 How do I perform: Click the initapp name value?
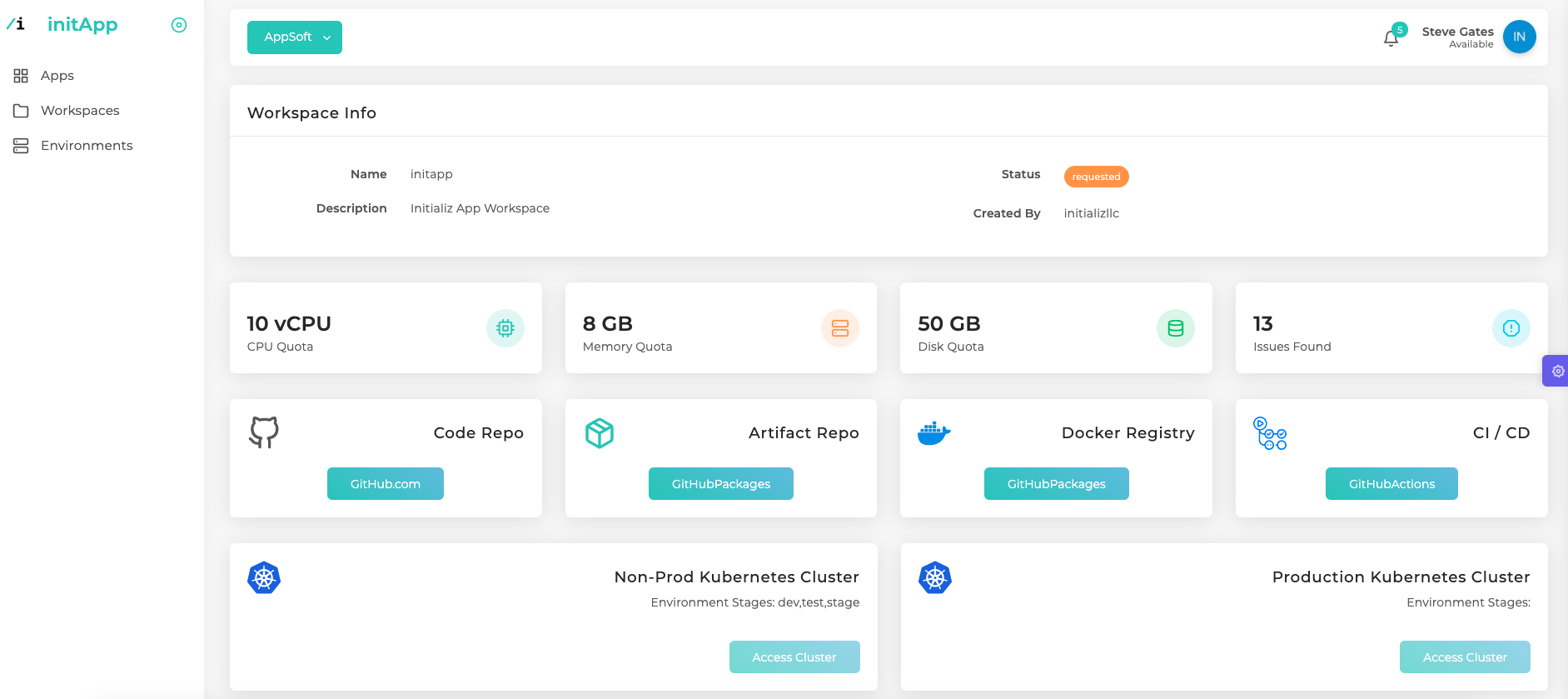point(431,174)
